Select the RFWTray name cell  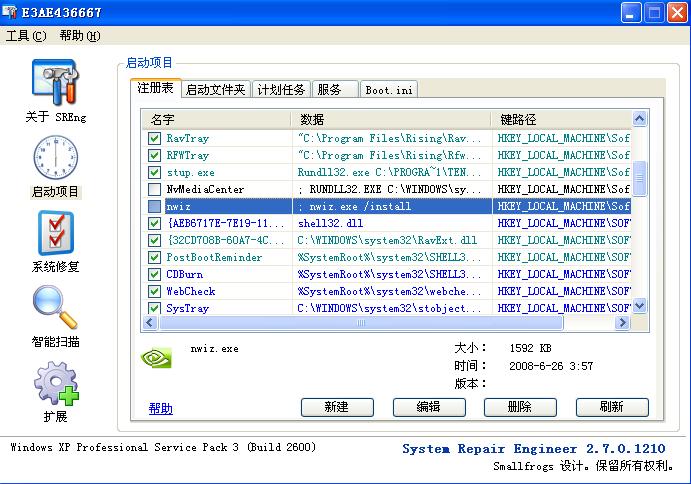tap(187, 155)
